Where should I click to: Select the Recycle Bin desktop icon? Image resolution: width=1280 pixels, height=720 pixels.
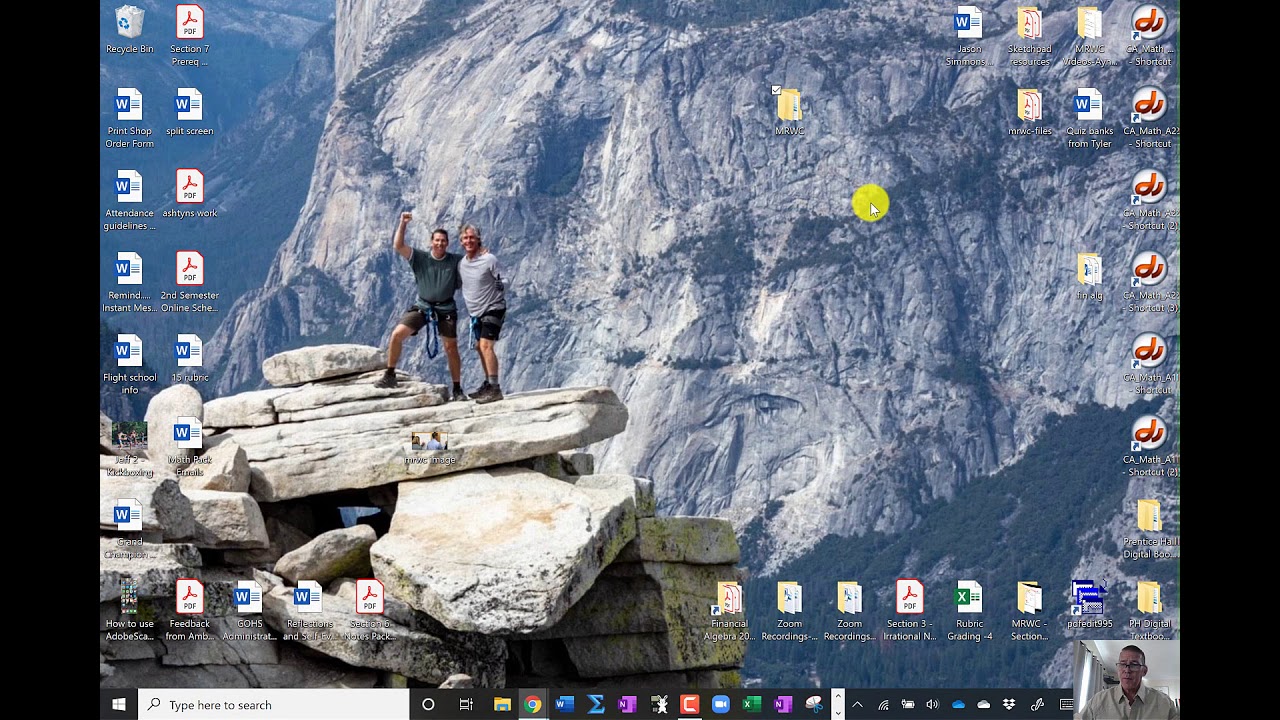[x=129, y=31]
